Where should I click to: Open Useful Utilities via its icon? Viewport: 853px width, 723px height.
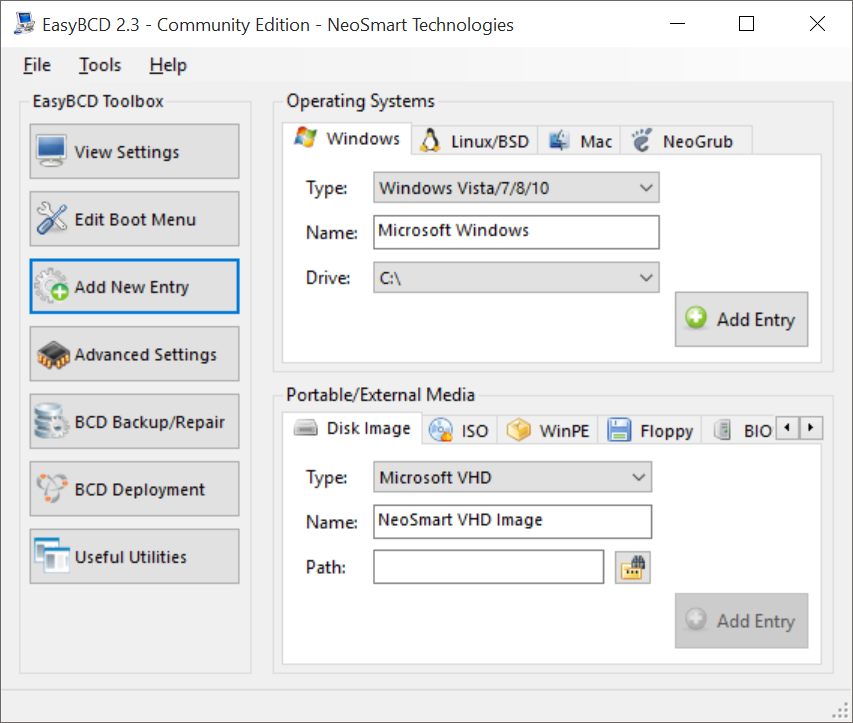51,556
